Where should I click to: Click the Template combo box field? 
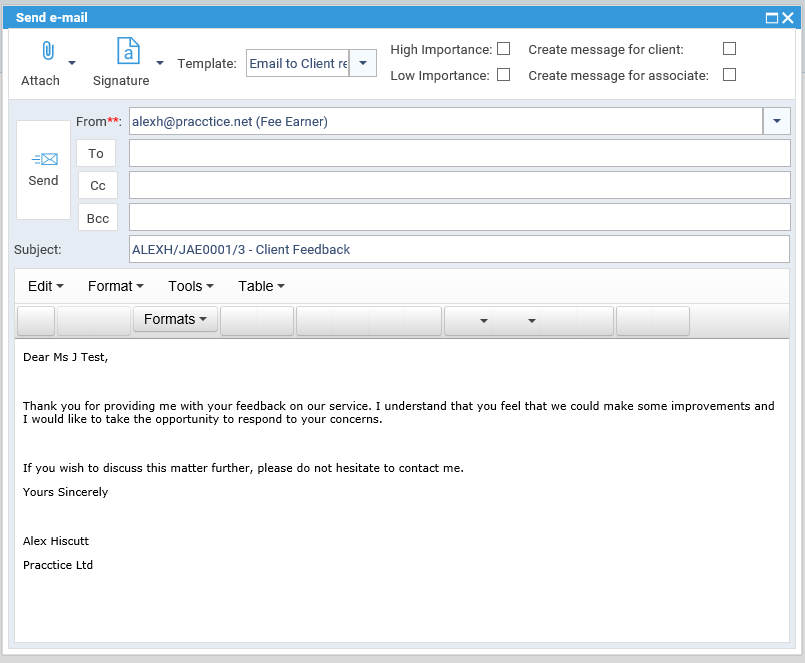pos(298,63)
